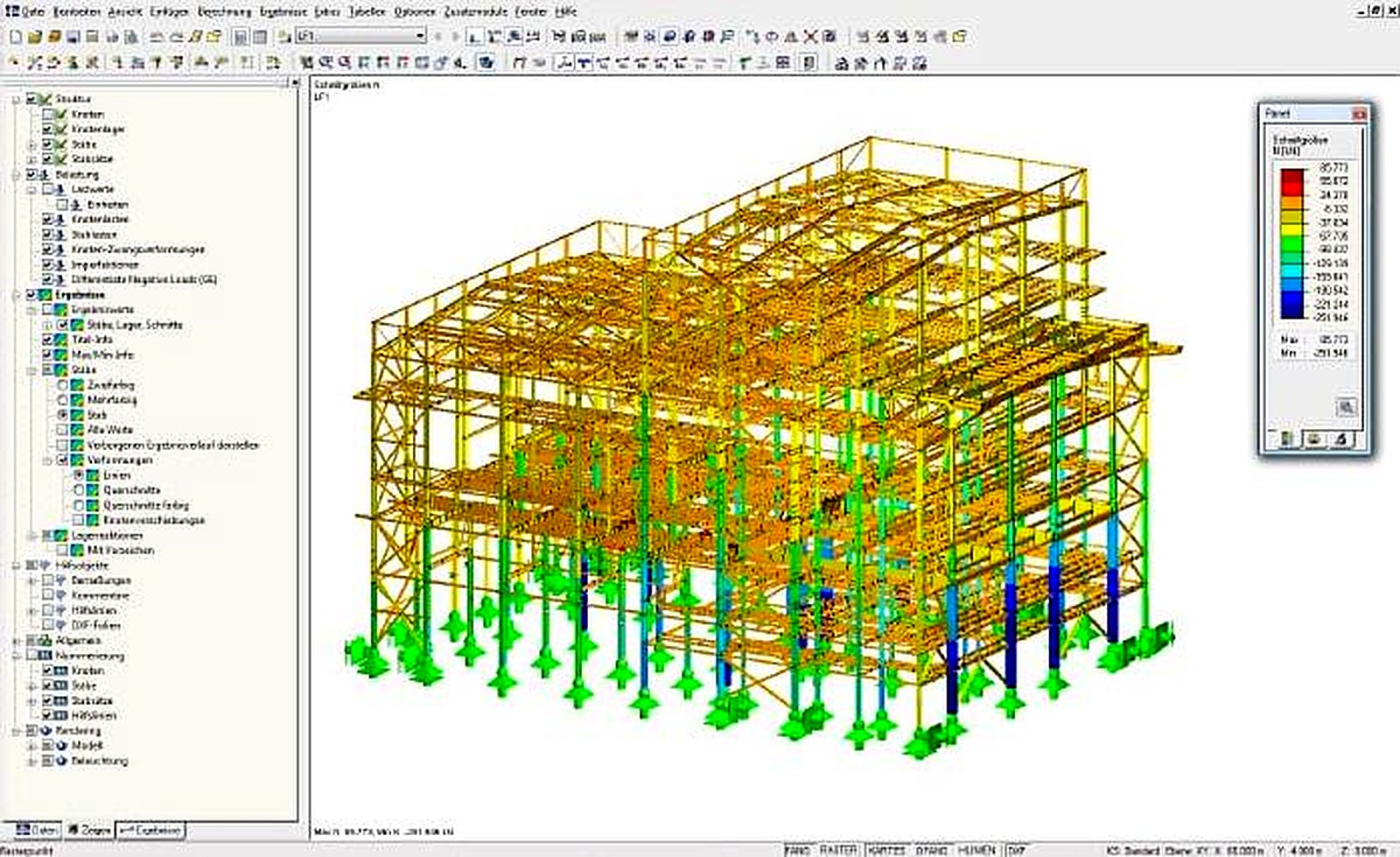Expand the Rendering tree node

coord(17,730)
